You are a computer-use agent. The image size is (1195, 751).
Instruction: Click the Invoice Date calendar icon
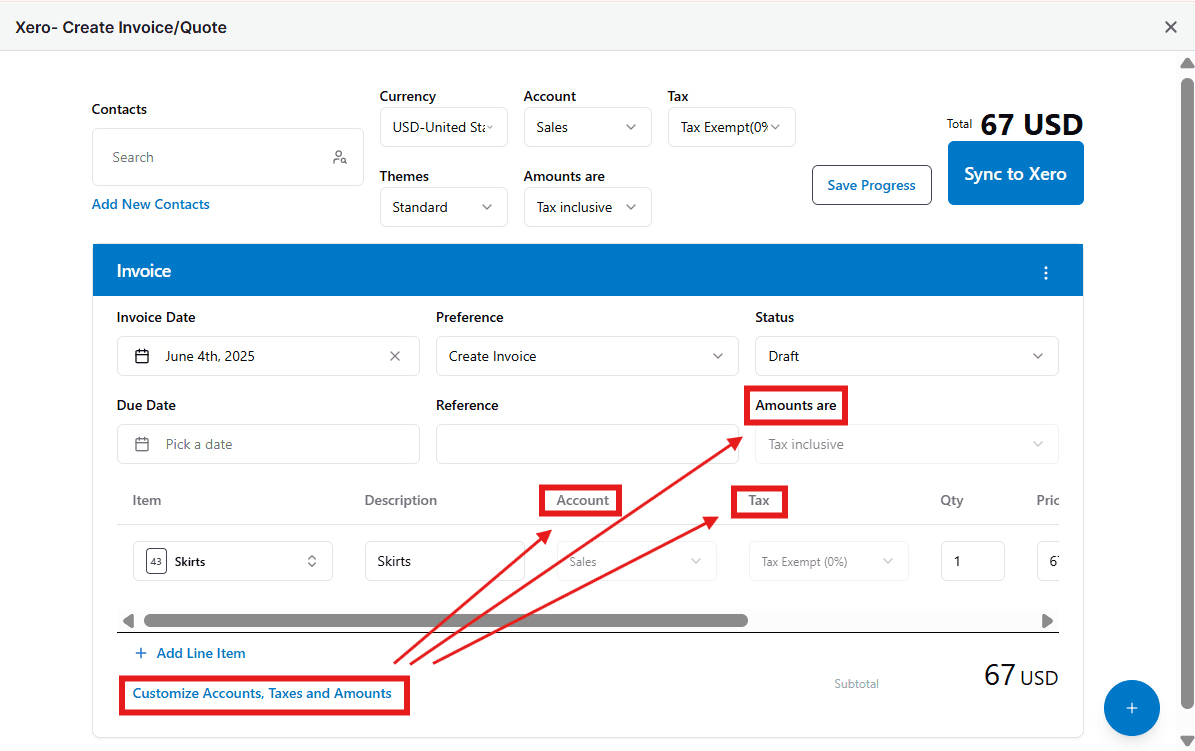click(x=142, y=356)
